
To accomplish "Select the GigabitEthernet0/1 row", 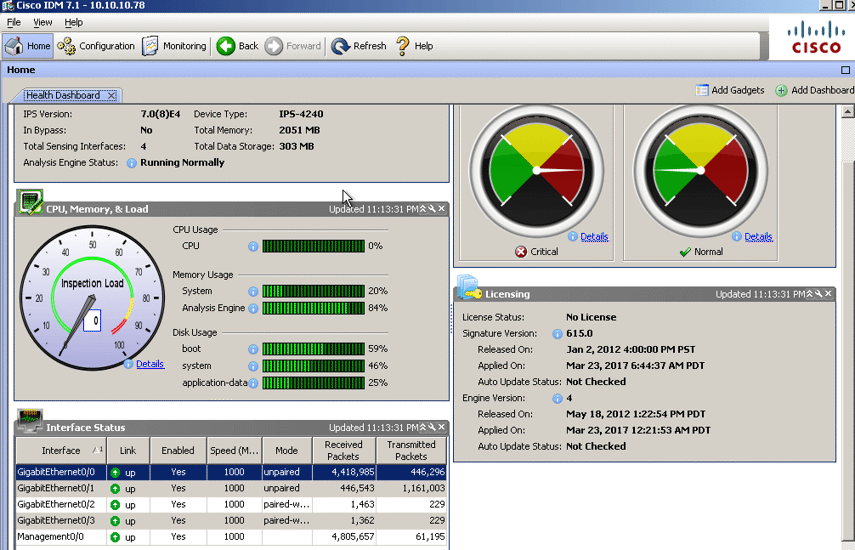I will (x=231, y=488).
